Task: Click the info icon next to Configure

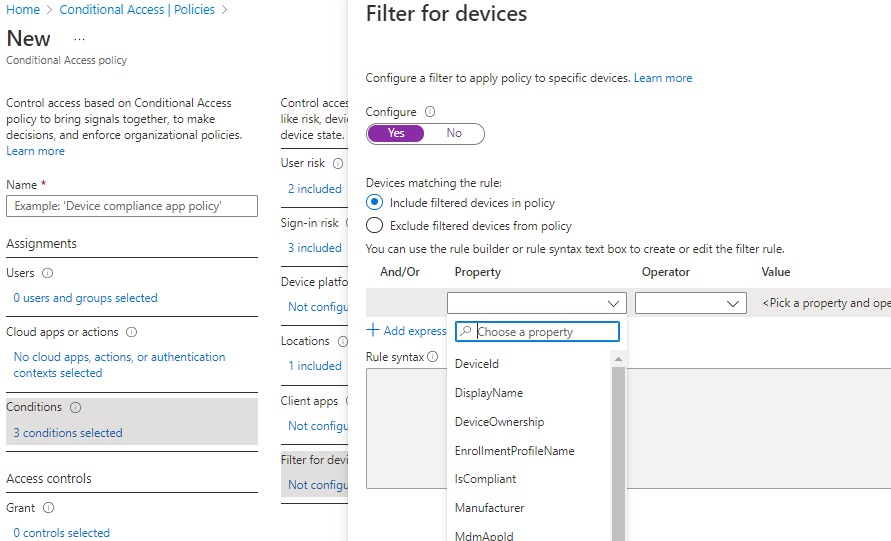Action: coord(430,112)
